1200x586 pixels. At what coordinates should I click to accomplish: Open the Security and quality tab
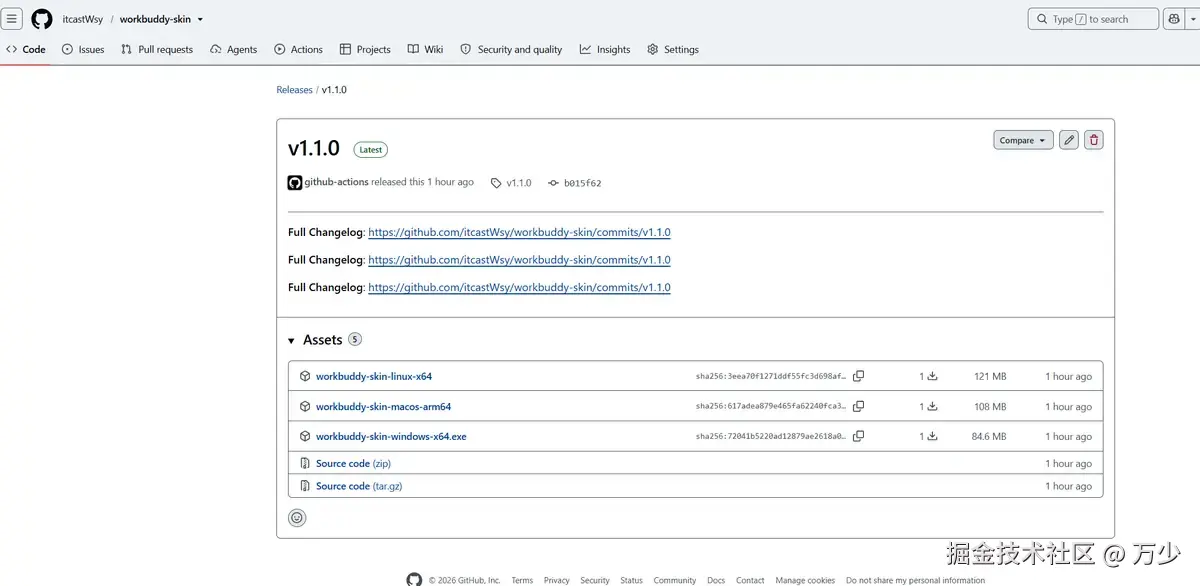click(511, 49)
